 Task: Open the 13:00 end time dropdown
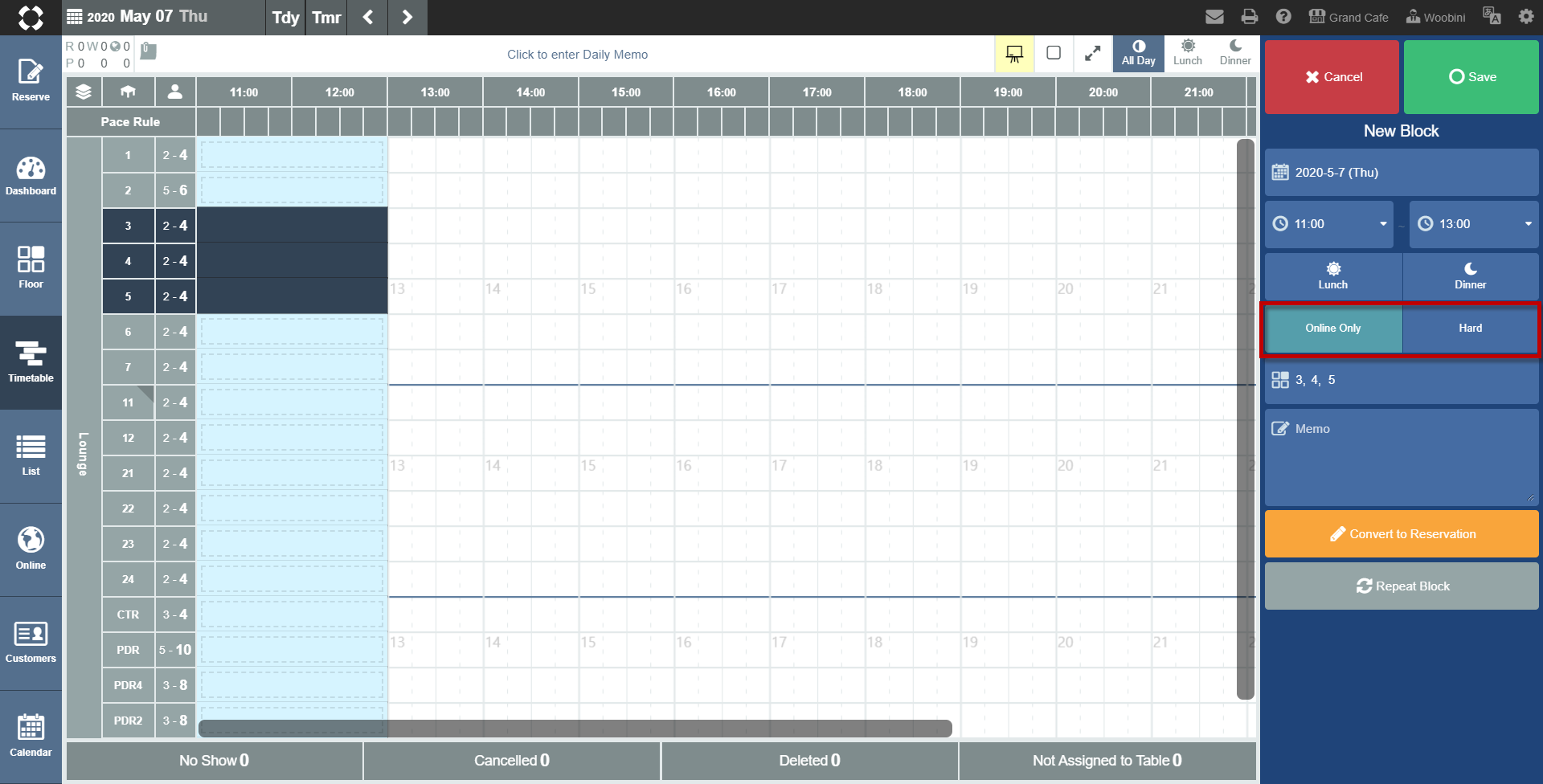point(1474,224)
